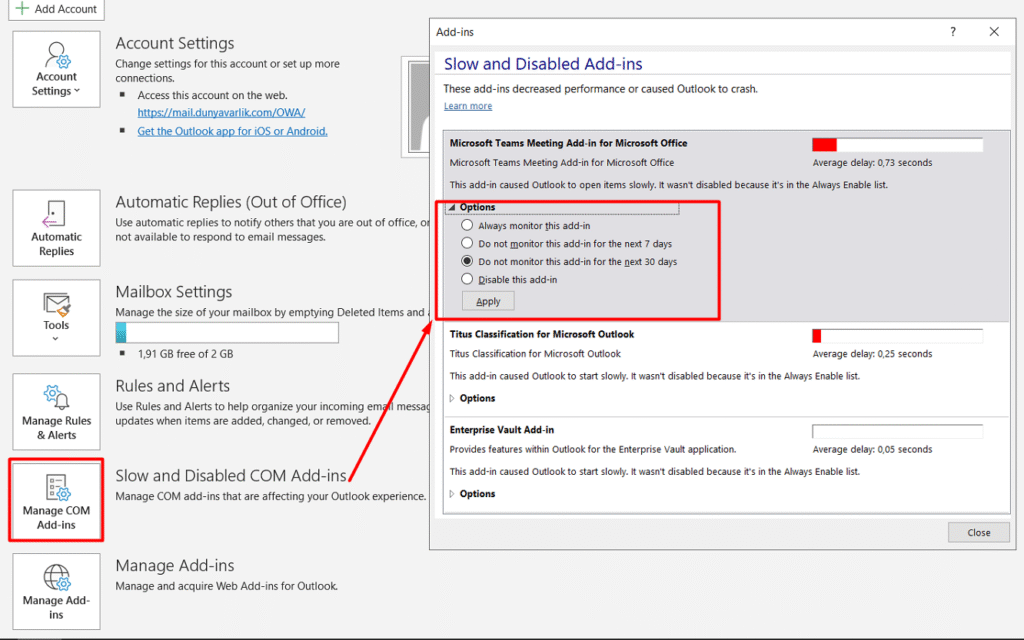Select Always monitor this add-in option
Screen dimensions: 1024x640
(x=467, y=226)
